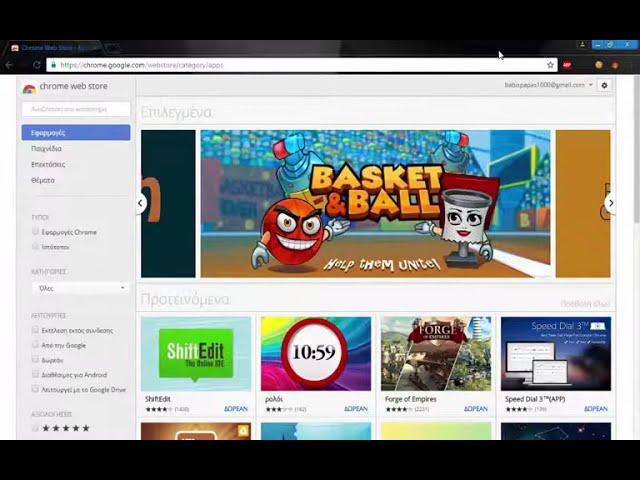Enable the Εκτέλεση εκτός σύνδεσης filter
This screenshot has width=640, height=480.
pos(35,330)
